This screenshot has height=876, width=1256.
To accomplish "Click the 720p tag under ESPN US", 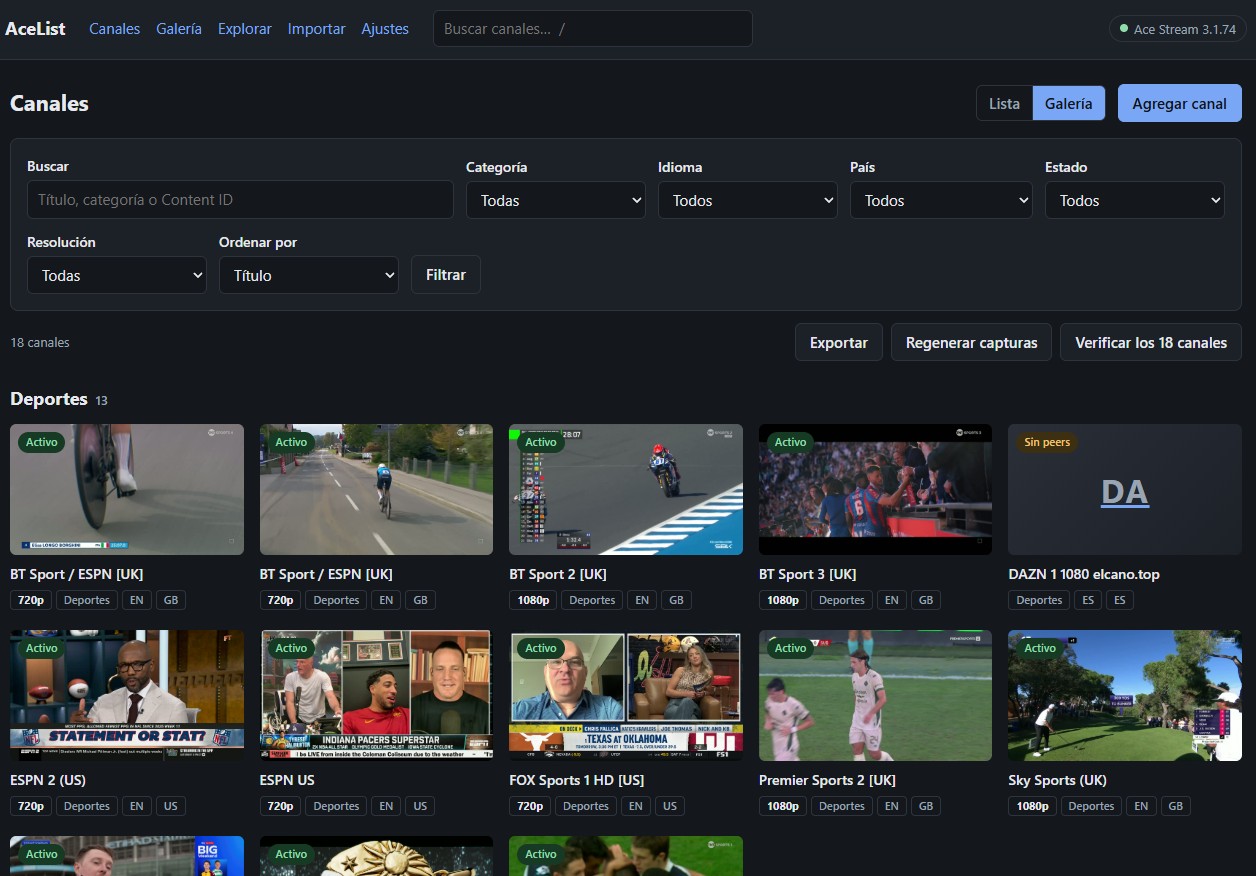I will (x=280, y=806).
